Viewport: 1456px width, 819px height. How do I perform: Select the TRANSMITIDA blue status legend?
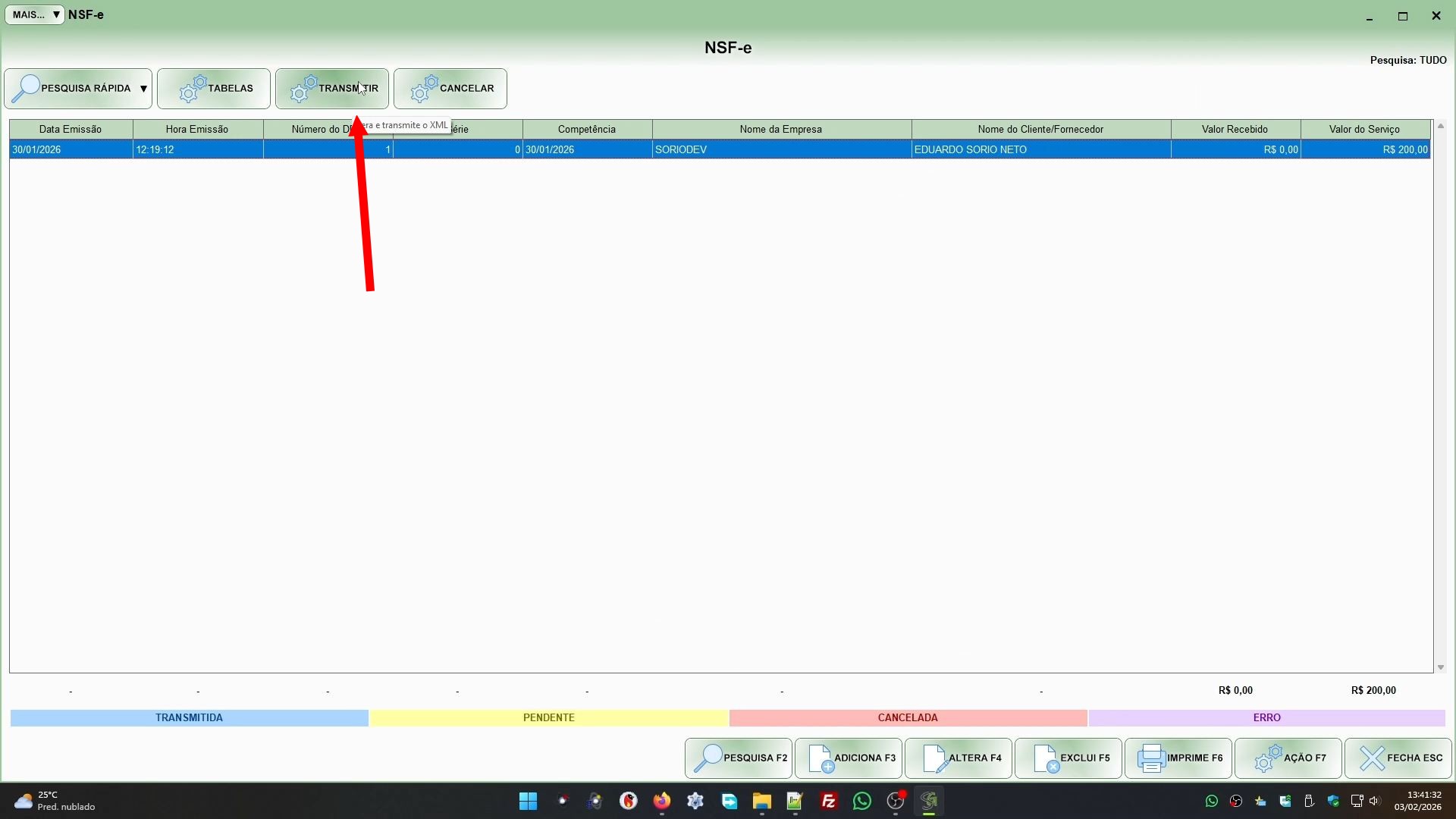coord(189,717)
